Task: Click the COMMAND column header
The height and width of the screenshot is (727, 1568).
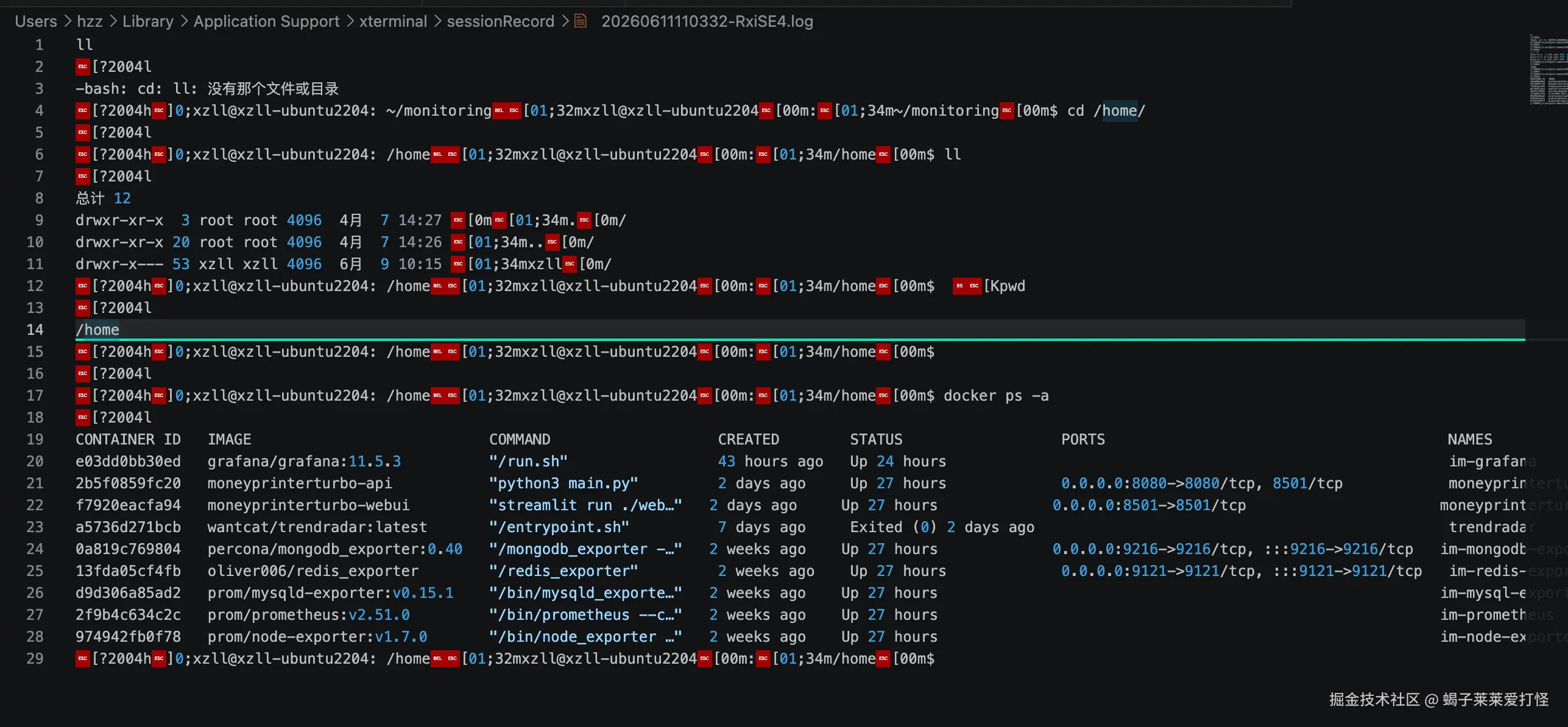Action: (520, 440)
